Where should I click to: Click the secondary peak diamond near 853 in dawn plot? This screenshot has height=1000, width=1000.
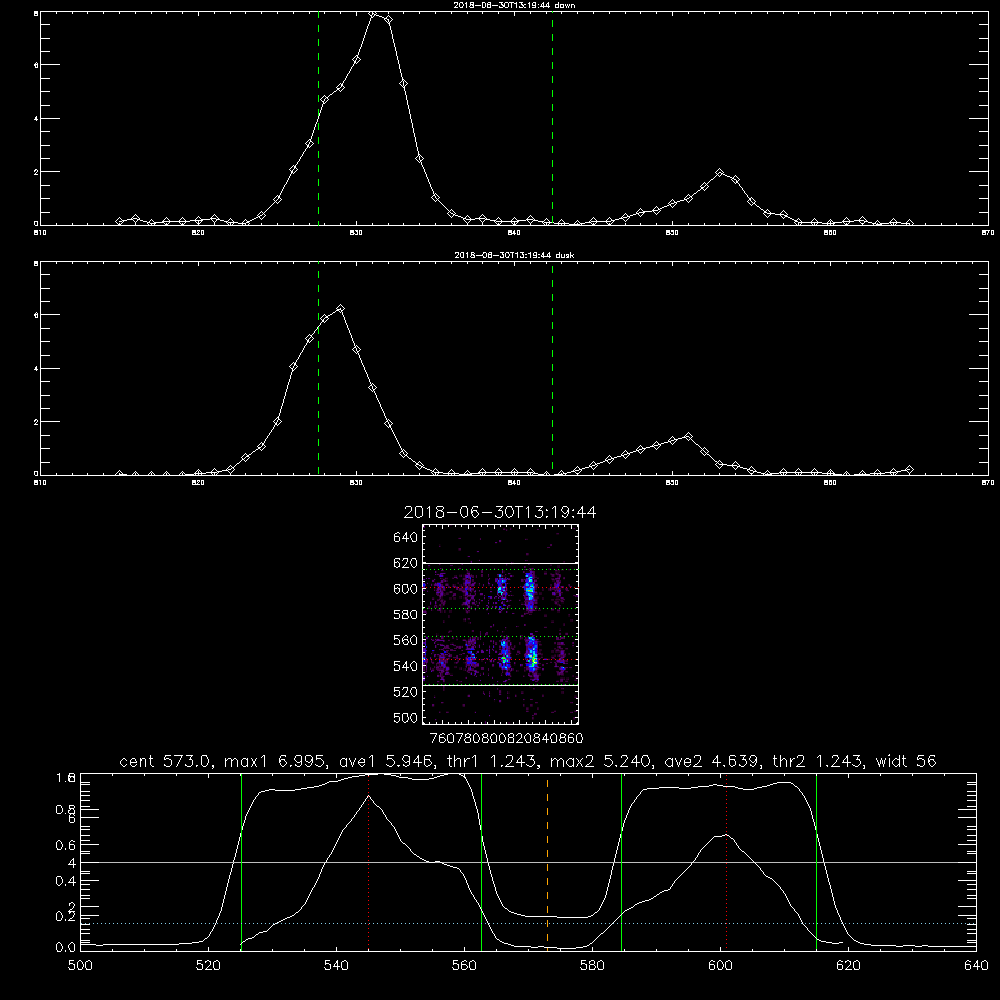click(720, 173)
